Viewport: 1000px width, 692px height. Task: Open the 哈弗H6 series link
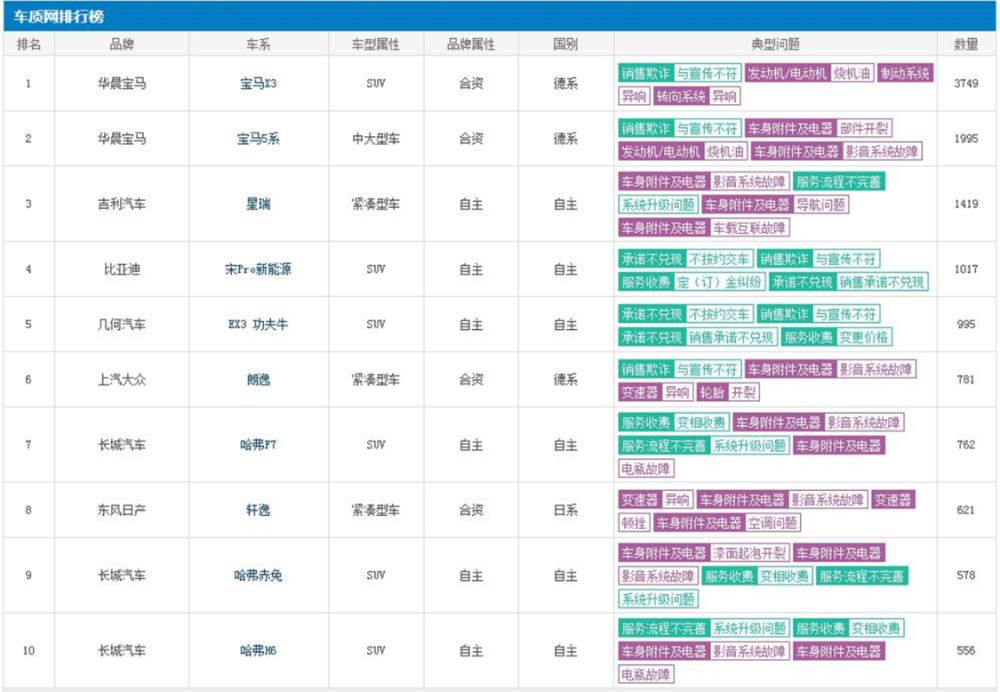[258, 651]
